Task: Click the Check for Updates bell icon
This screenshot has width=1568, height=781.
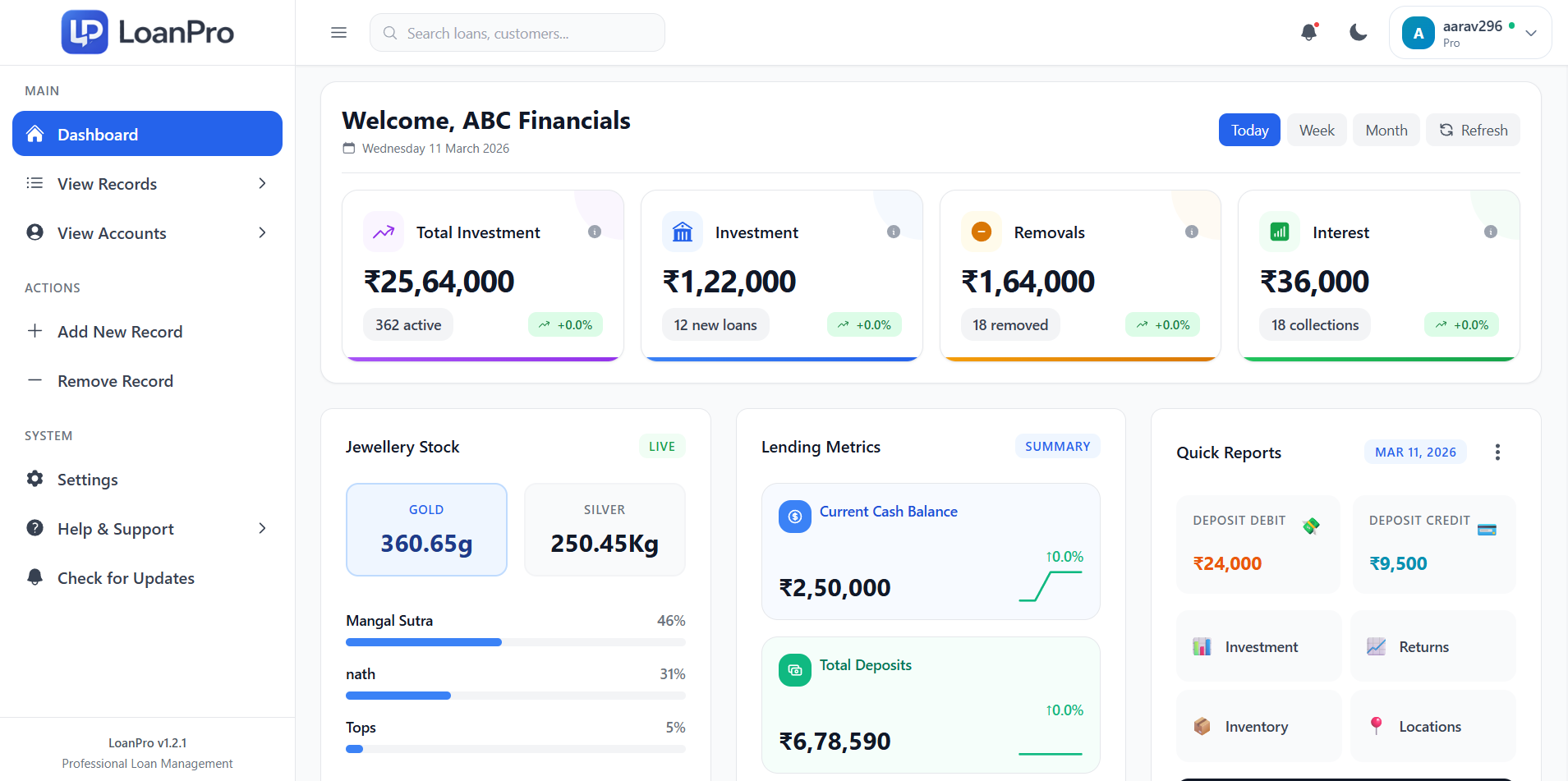Action: [x=34, y=577]
